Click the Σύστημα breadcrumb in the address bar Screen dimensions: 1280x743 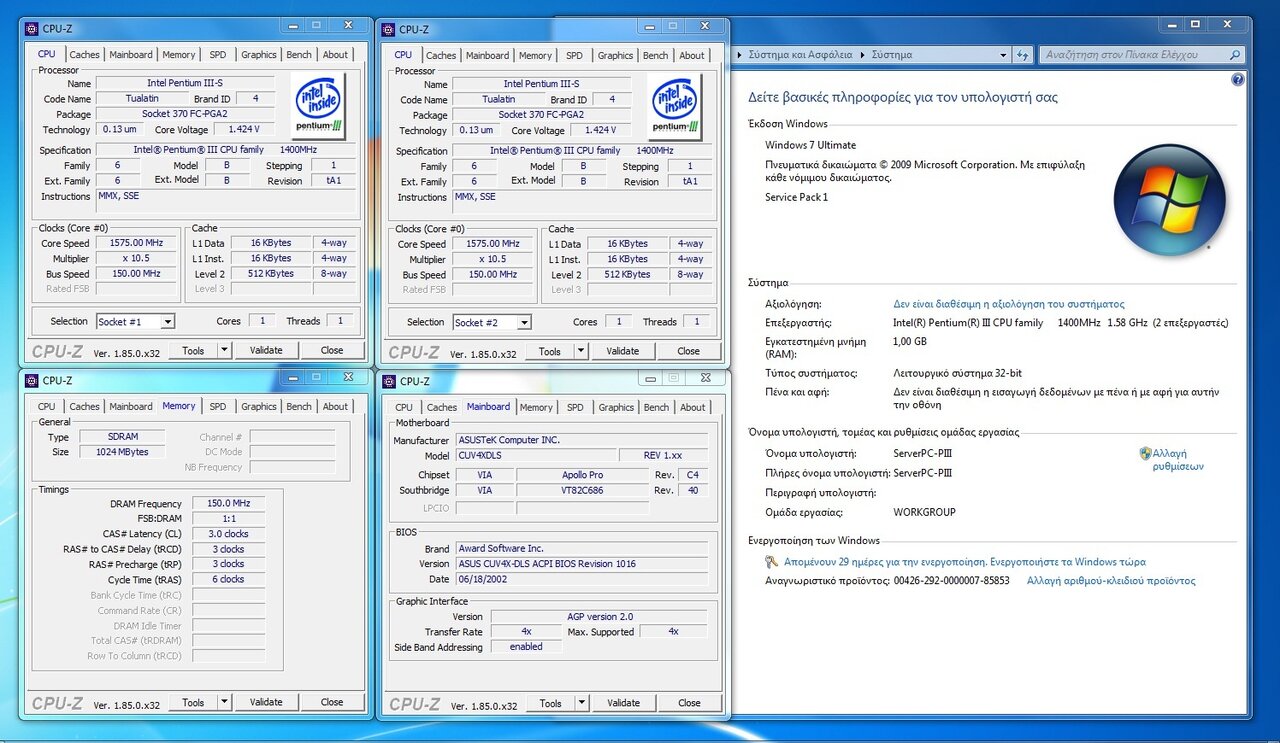tap(892, 55)
